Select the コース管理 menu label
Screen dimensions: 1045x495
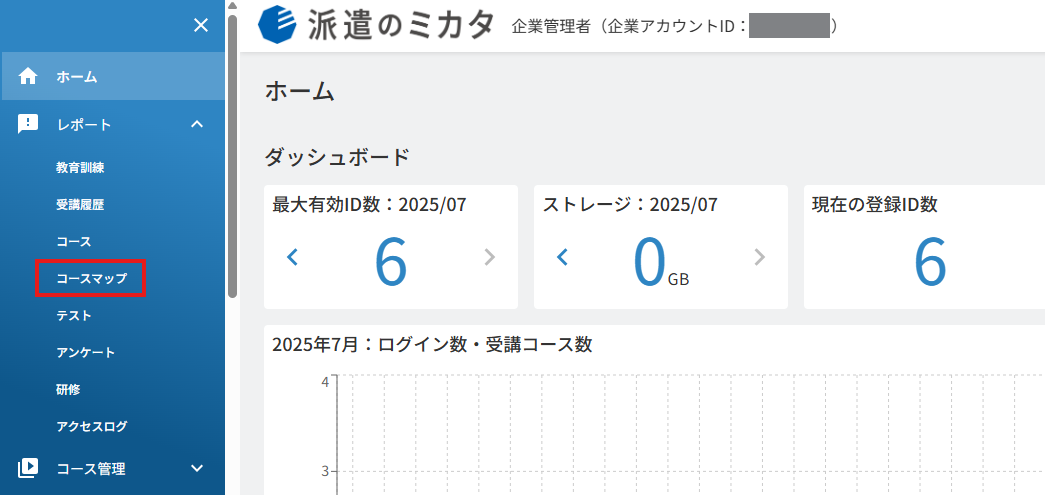click(x=91, y=469)
